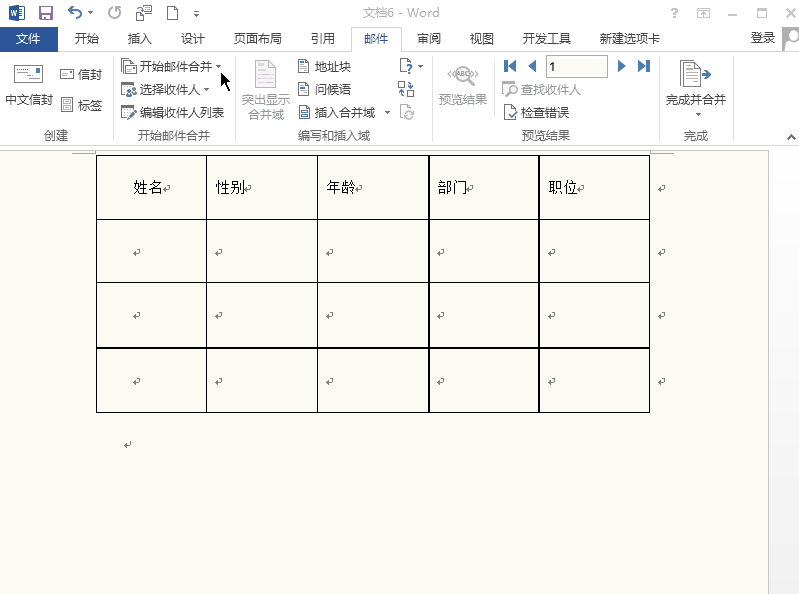Expand the Undo history dropdown arrow
This screenshot has height=594, width=799.
tap(91, 13)
